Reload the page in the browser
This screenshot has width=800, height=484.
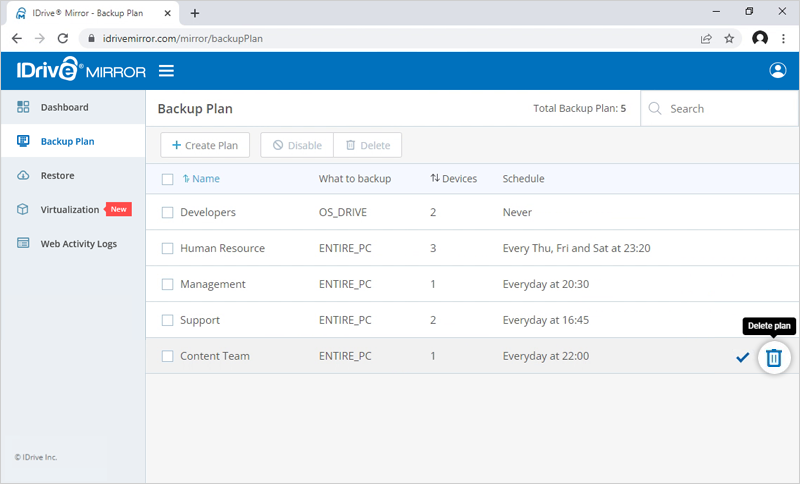pyautogui.click(x=63, y=38)
